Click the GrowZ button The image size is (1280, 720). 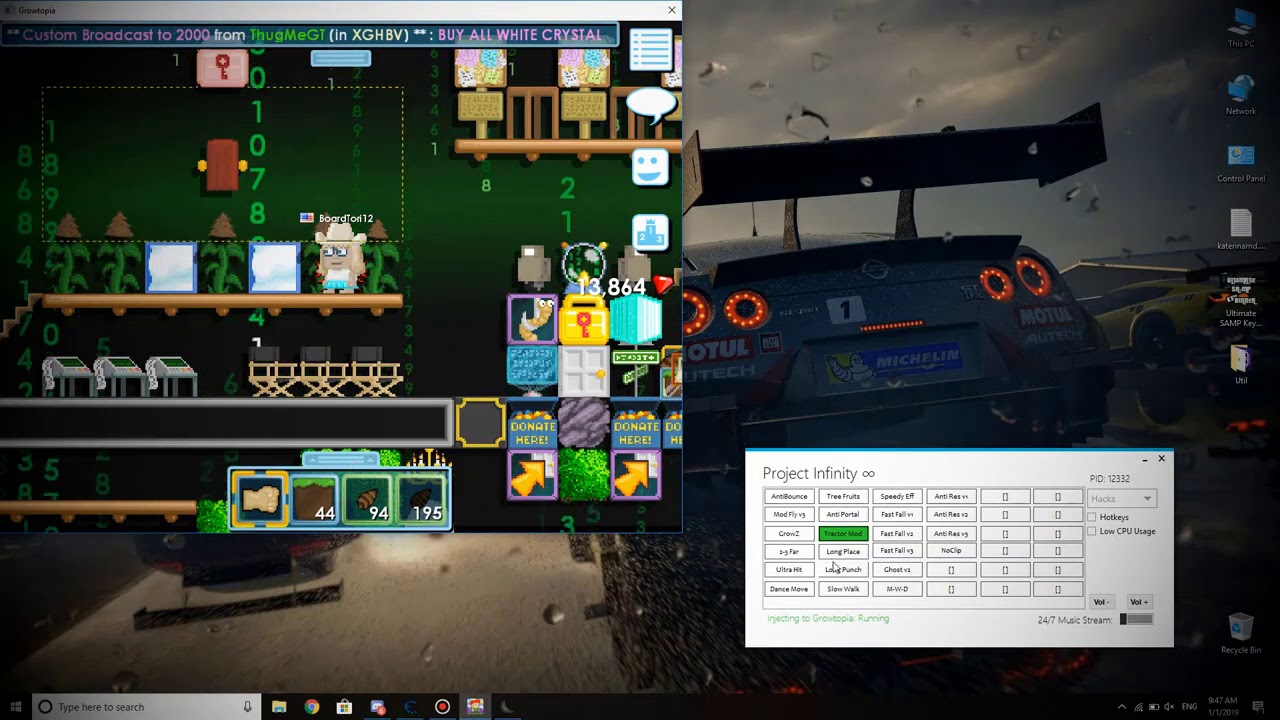(789, 533)
